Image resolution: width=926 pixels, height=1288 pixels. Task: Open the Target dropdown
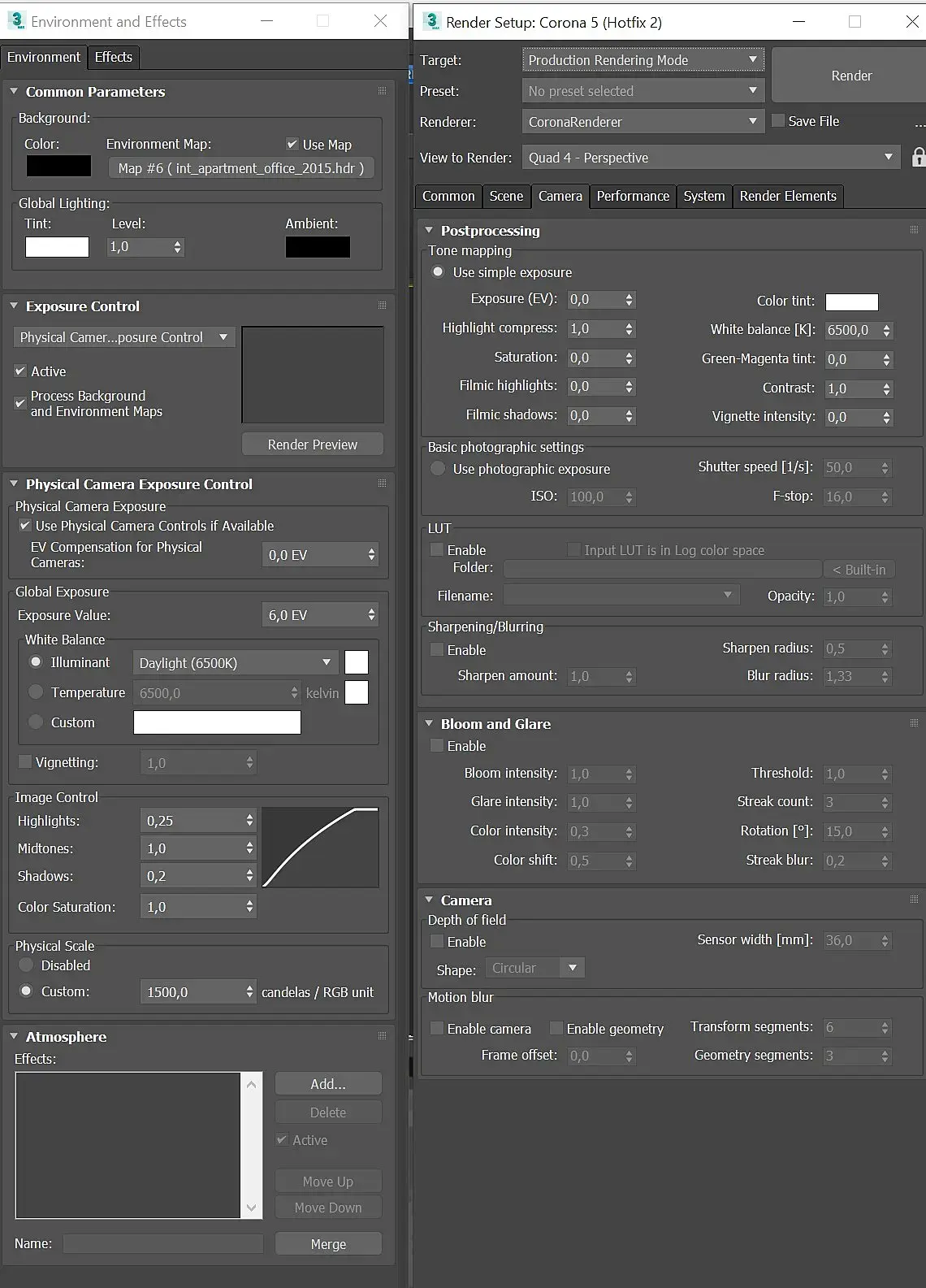(643, 60)
